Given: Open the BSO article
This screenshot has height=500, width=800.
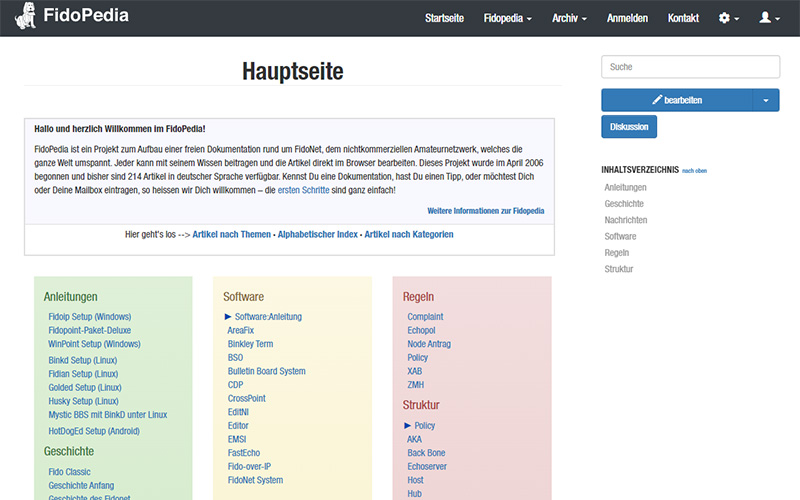Looking at the screenshot, I should (x=235, y=358).
